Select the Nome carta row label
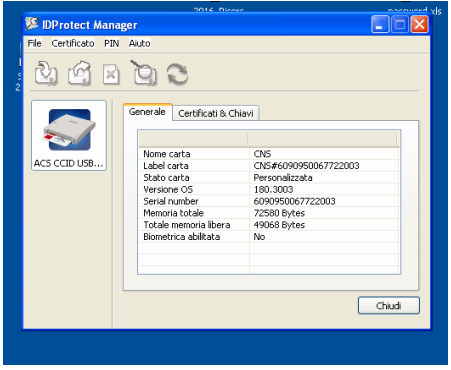 click(167, 154)
